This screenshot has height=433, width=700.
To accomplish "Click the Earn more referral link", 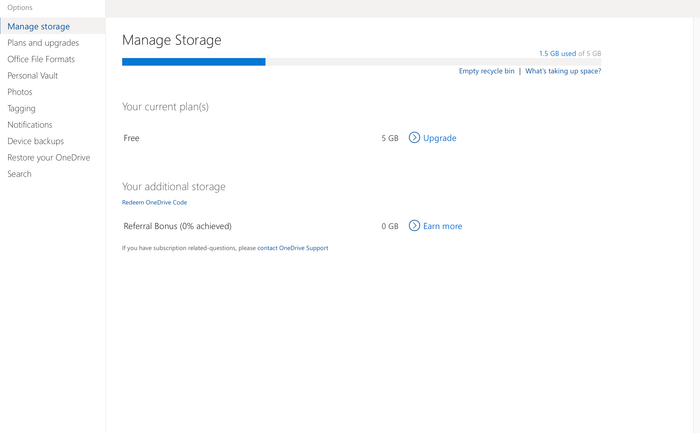I will pyautogui.click(x=442, y=226).
